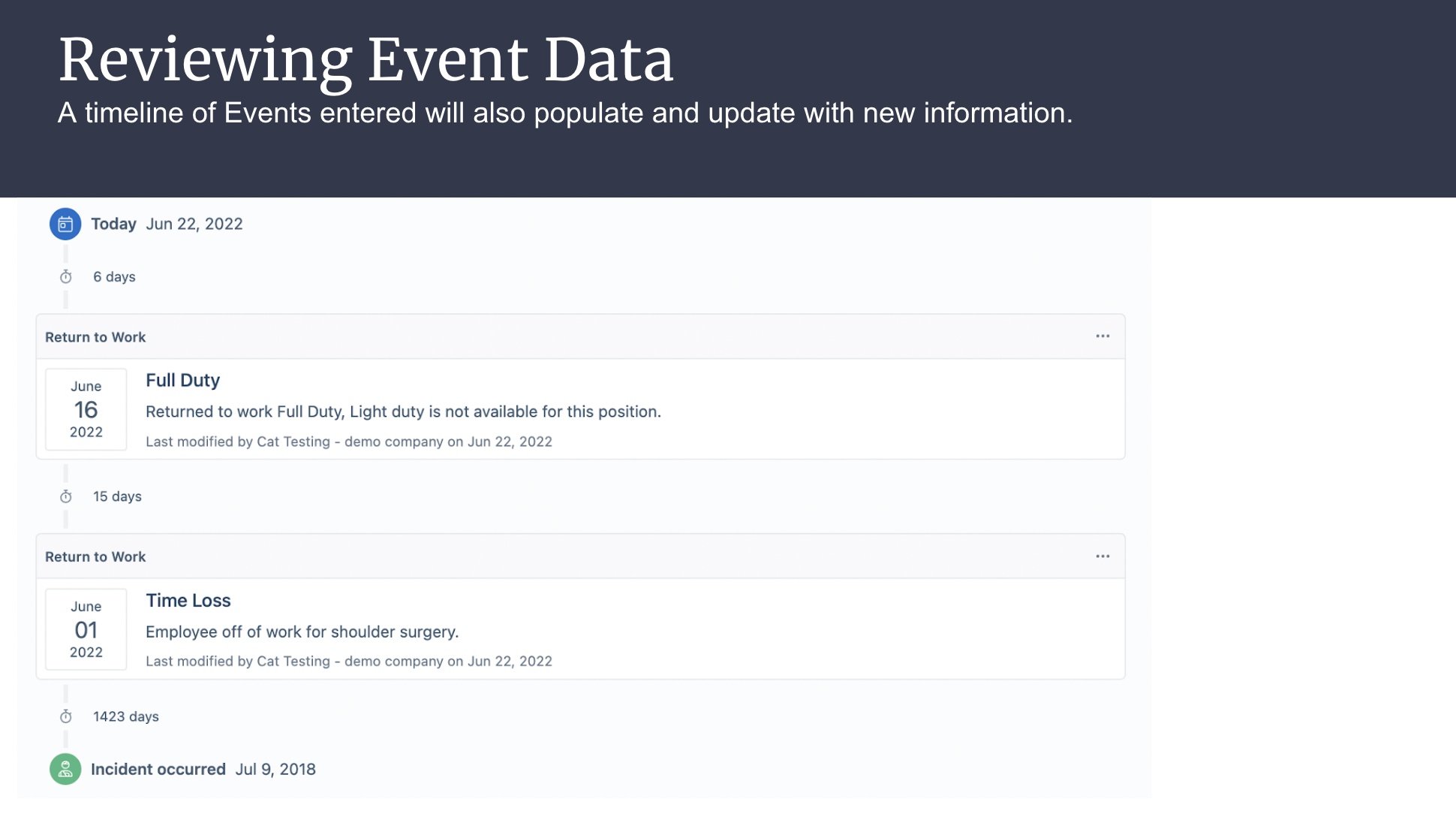Open the Time Loss card options menu
The image size is (1456, 817).
(1103, 556)
